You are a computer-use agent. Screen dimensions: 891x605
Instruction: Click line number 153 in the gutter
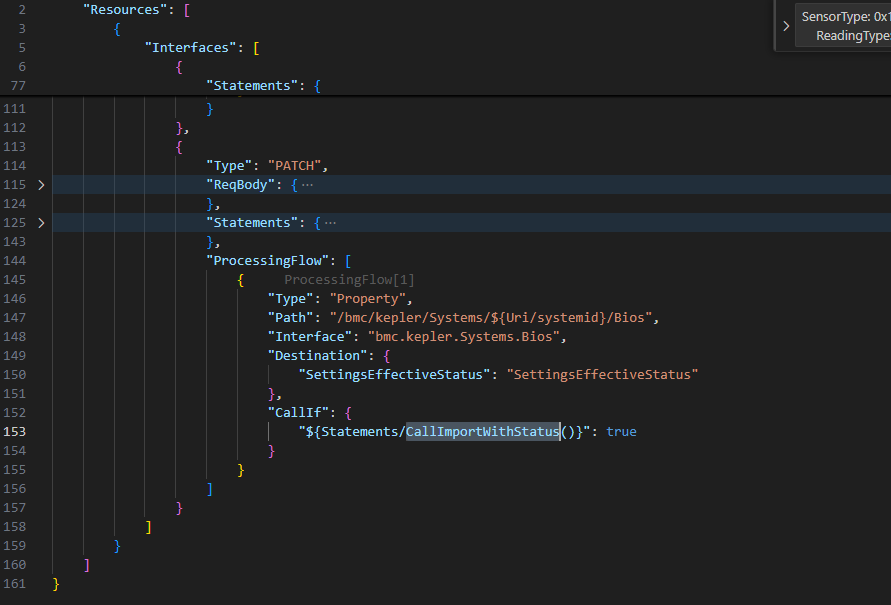tap(15, 431)
